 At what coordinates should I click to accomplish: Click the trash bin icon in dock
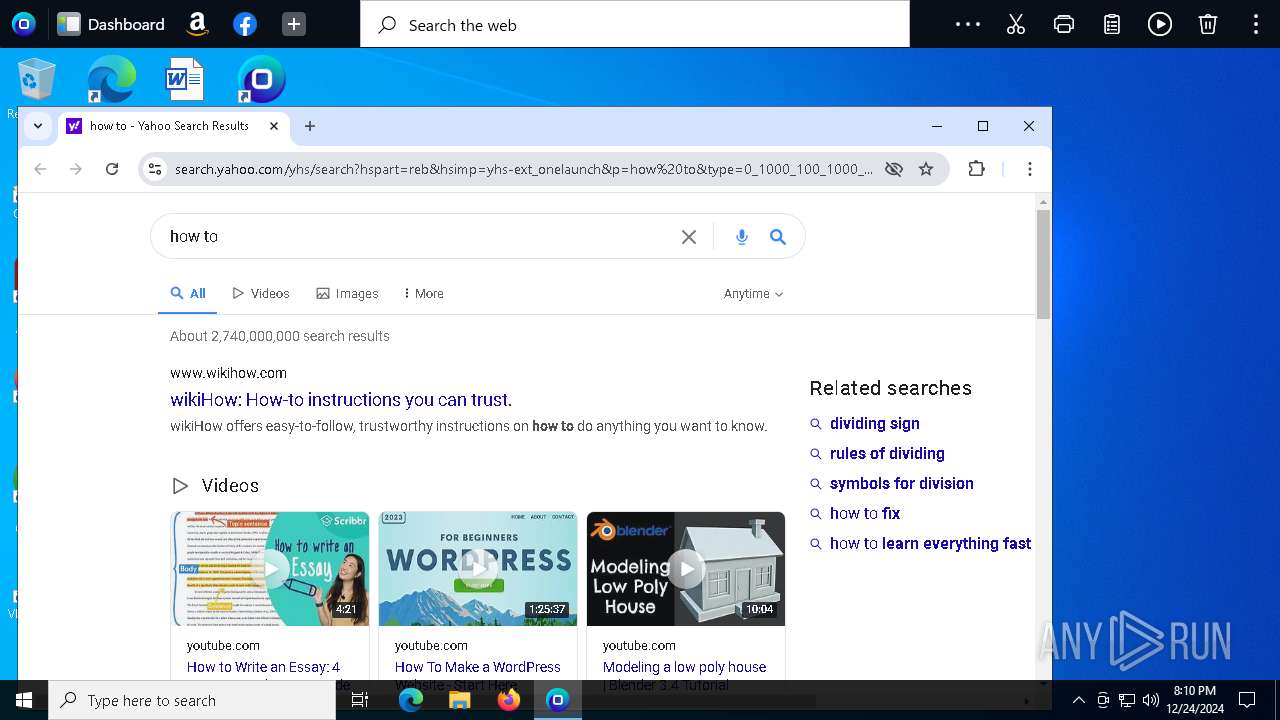(x=1208, y=24)
